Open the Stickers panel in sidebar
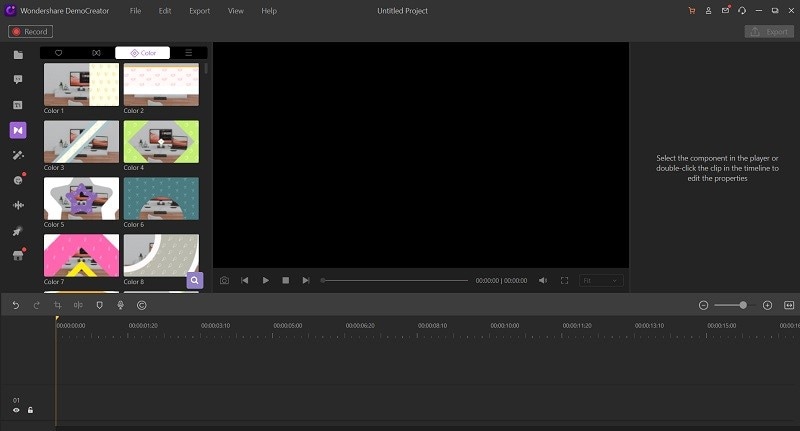This screenshot has width=800, height=431. tap(18, 180)
